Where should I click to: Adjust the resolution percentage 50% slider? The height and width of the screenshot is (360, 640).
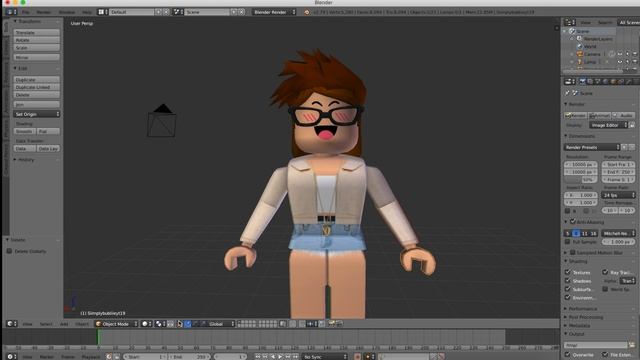pyautogui.click(x=581, y=180)
